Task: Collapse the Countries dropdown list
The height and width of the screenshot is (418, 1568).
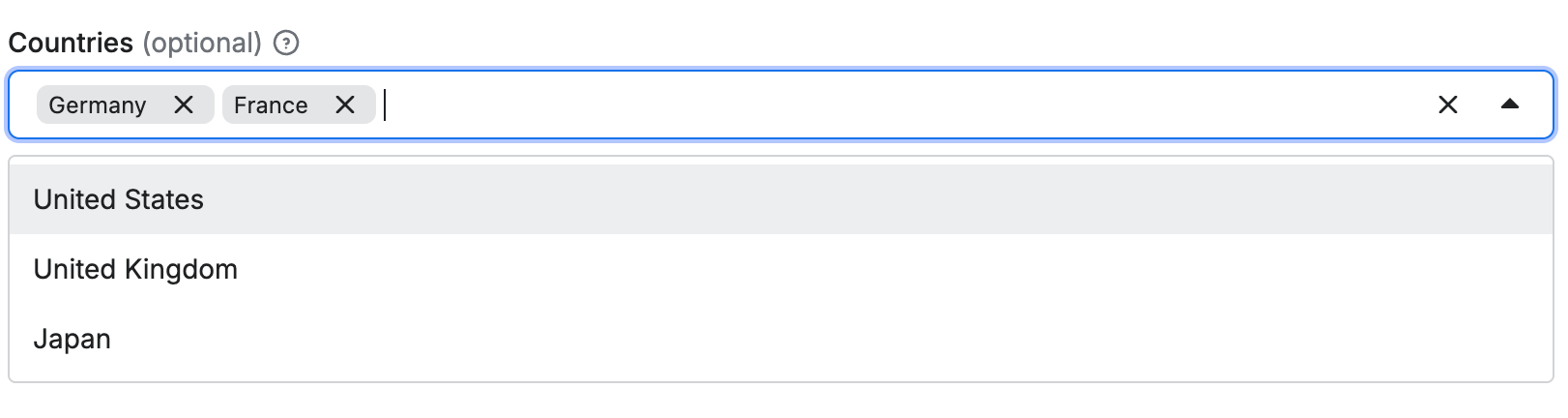Action: coord(1509,104)
